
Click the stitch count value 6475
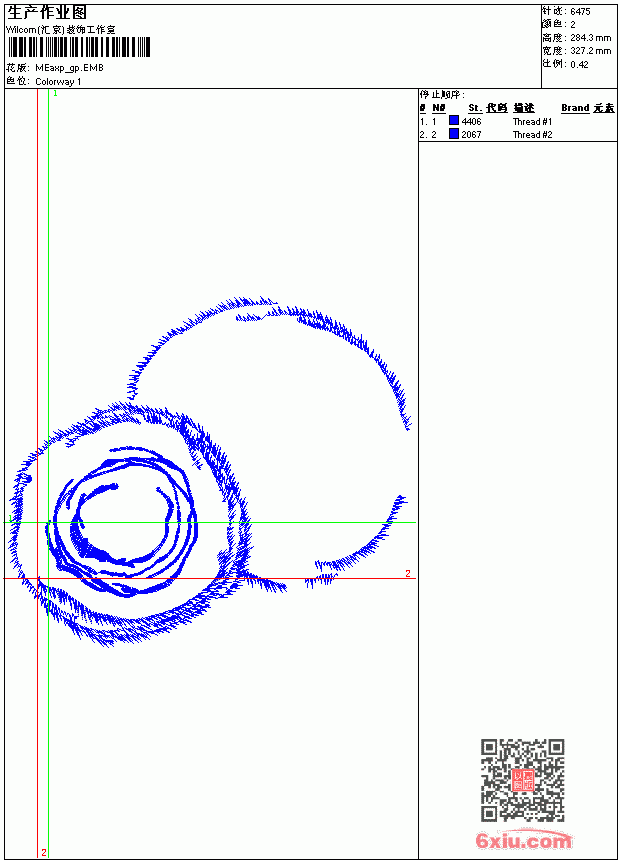click(580, 12)
